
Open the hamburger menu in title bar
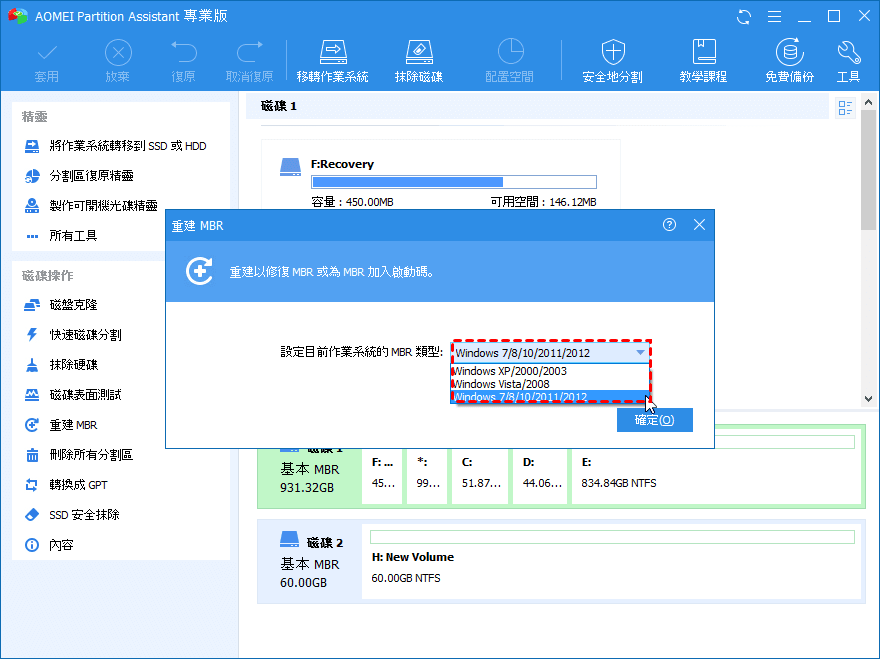[774, 17]
